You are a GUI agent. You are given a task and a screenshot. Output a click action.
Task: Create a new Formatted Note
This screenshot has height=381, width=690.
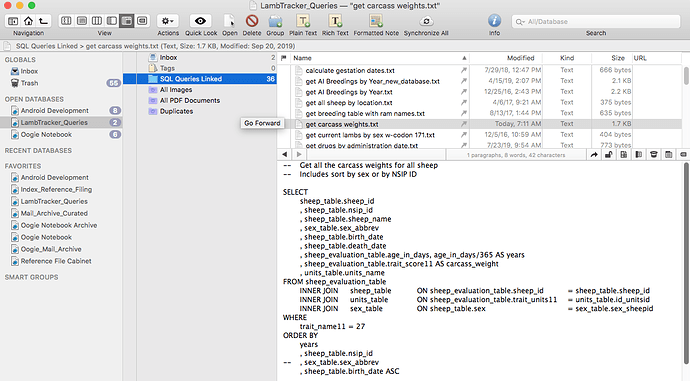pyautogui.click(x=376, y=21)
